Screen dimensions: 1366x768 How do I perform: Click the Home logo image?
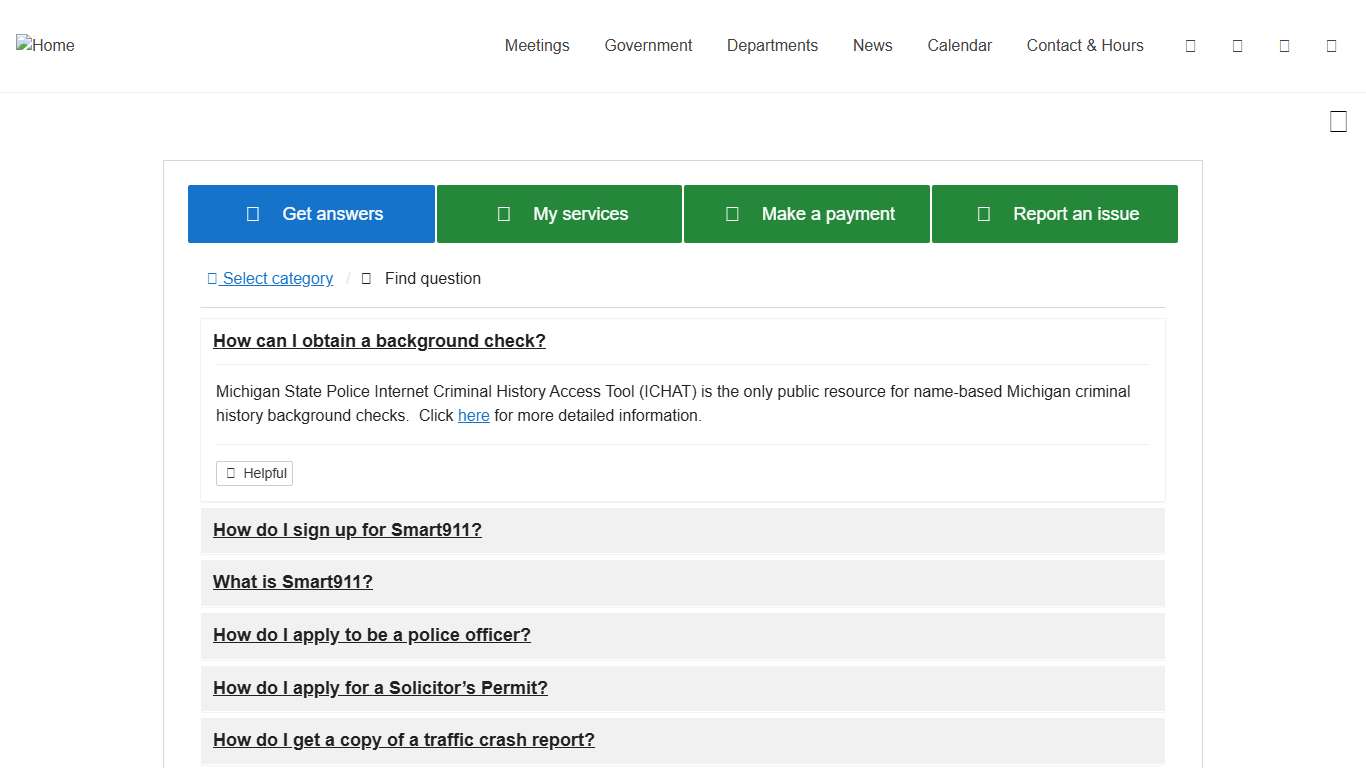(45, 45)
